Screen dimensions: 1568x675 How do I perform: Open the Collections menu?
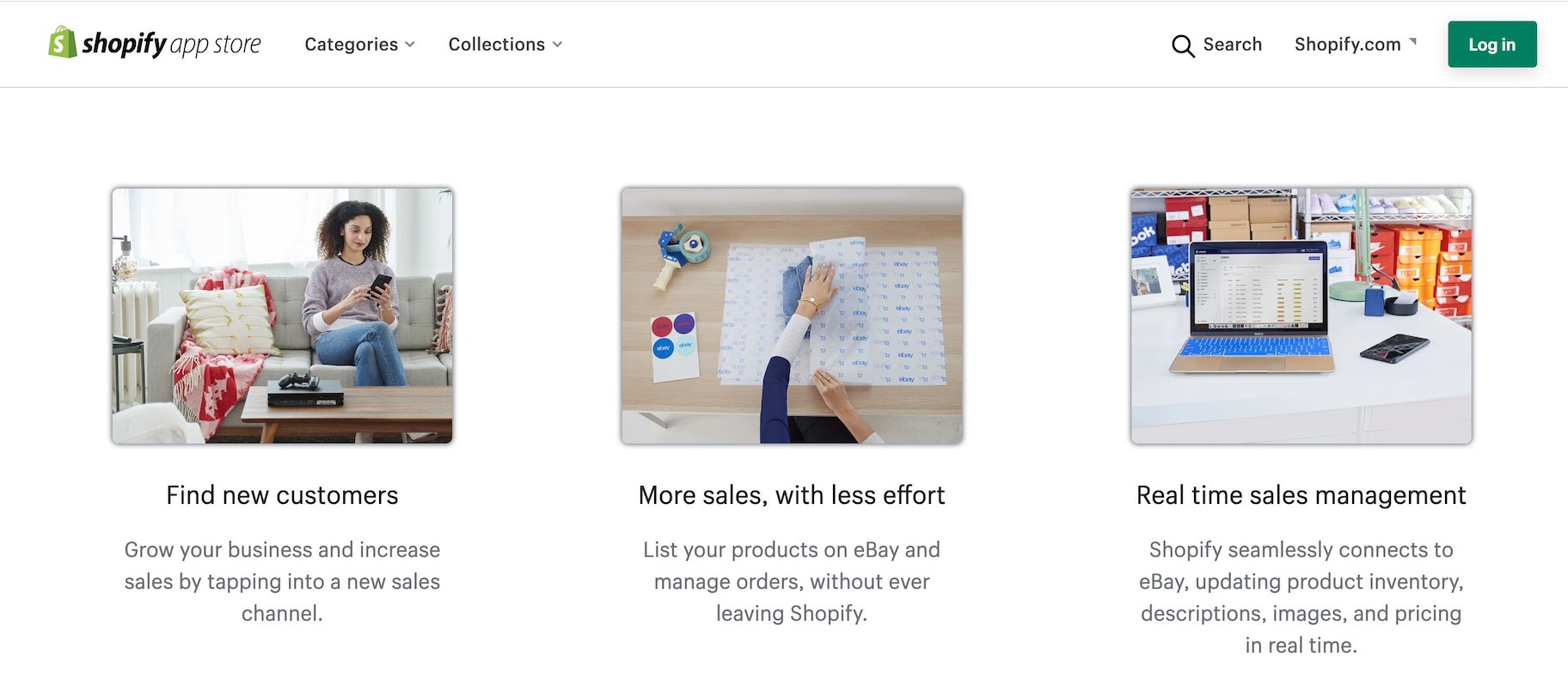point(496,44)
